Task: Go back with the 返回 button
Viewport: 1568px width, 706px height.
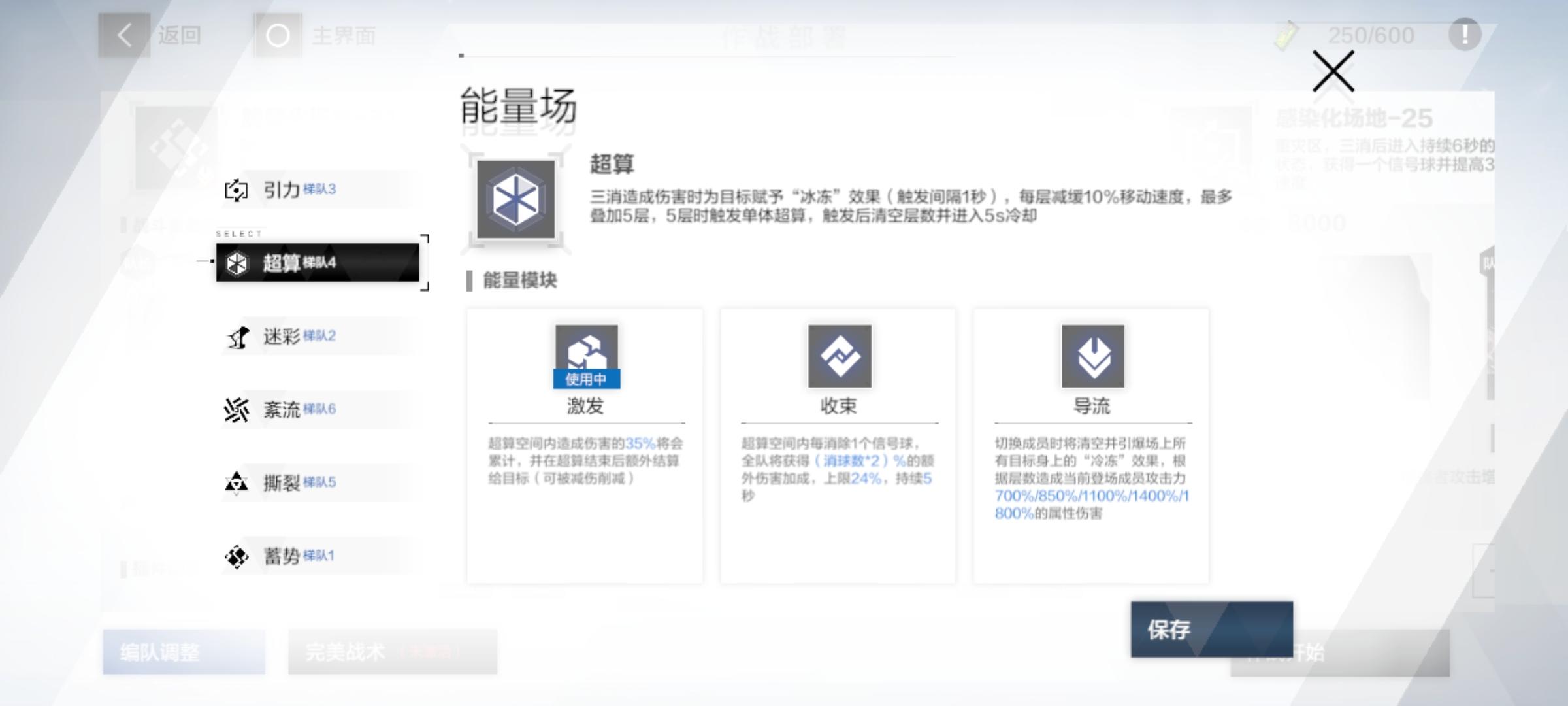Action: [150, 35]
